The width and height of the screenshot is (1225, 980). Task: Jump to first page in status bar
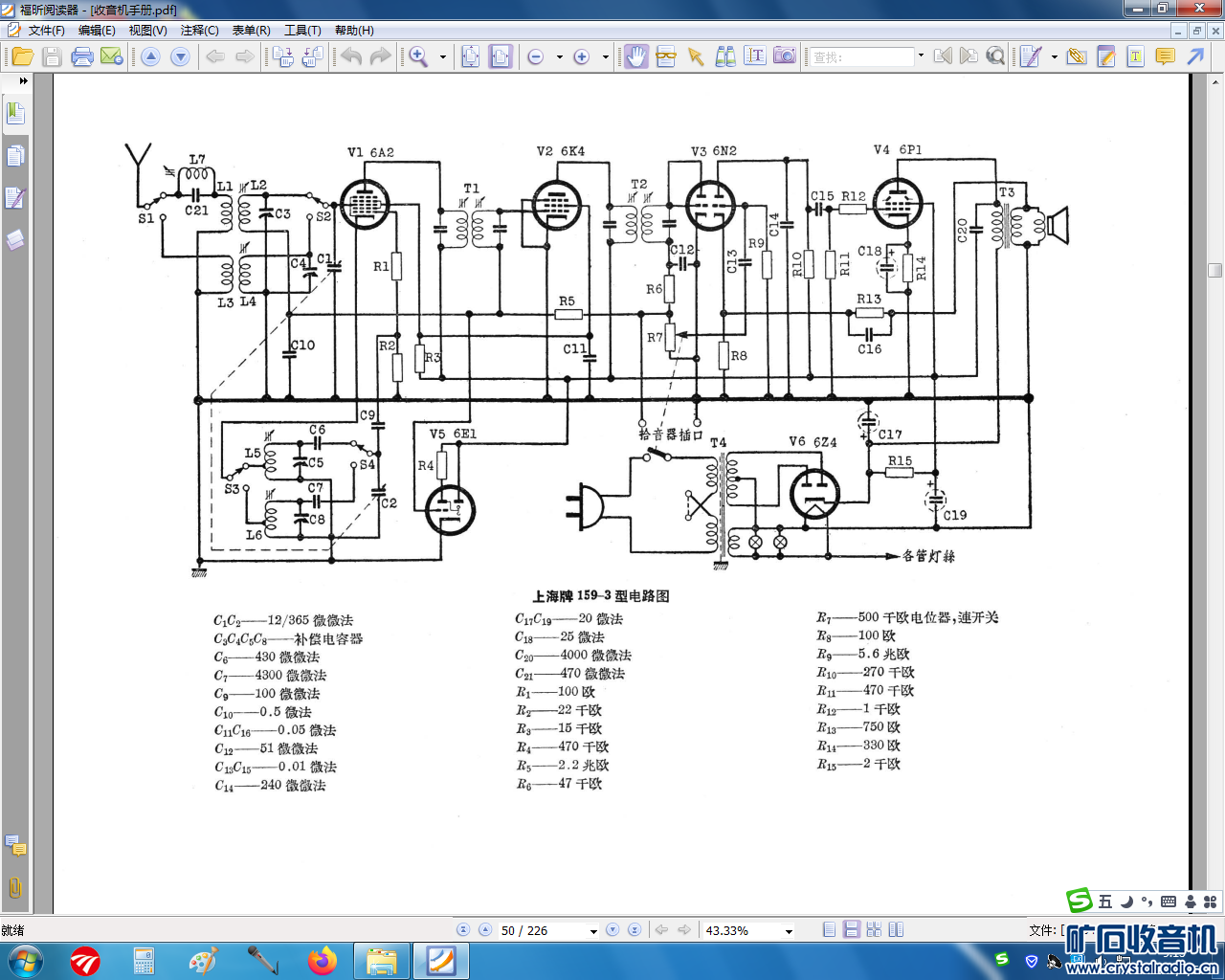[463, 930]
